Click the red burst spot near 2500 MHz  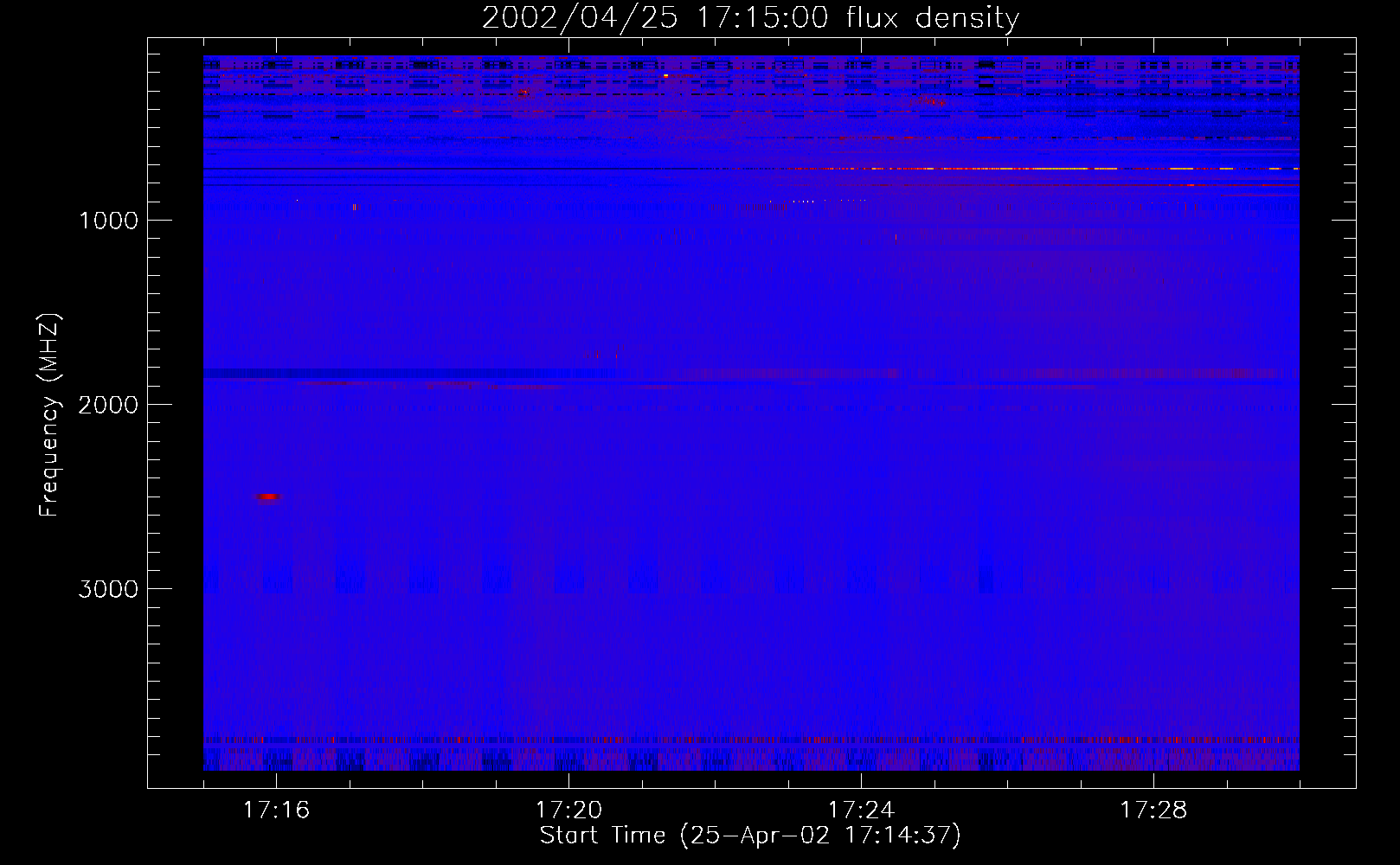[268, 497]
